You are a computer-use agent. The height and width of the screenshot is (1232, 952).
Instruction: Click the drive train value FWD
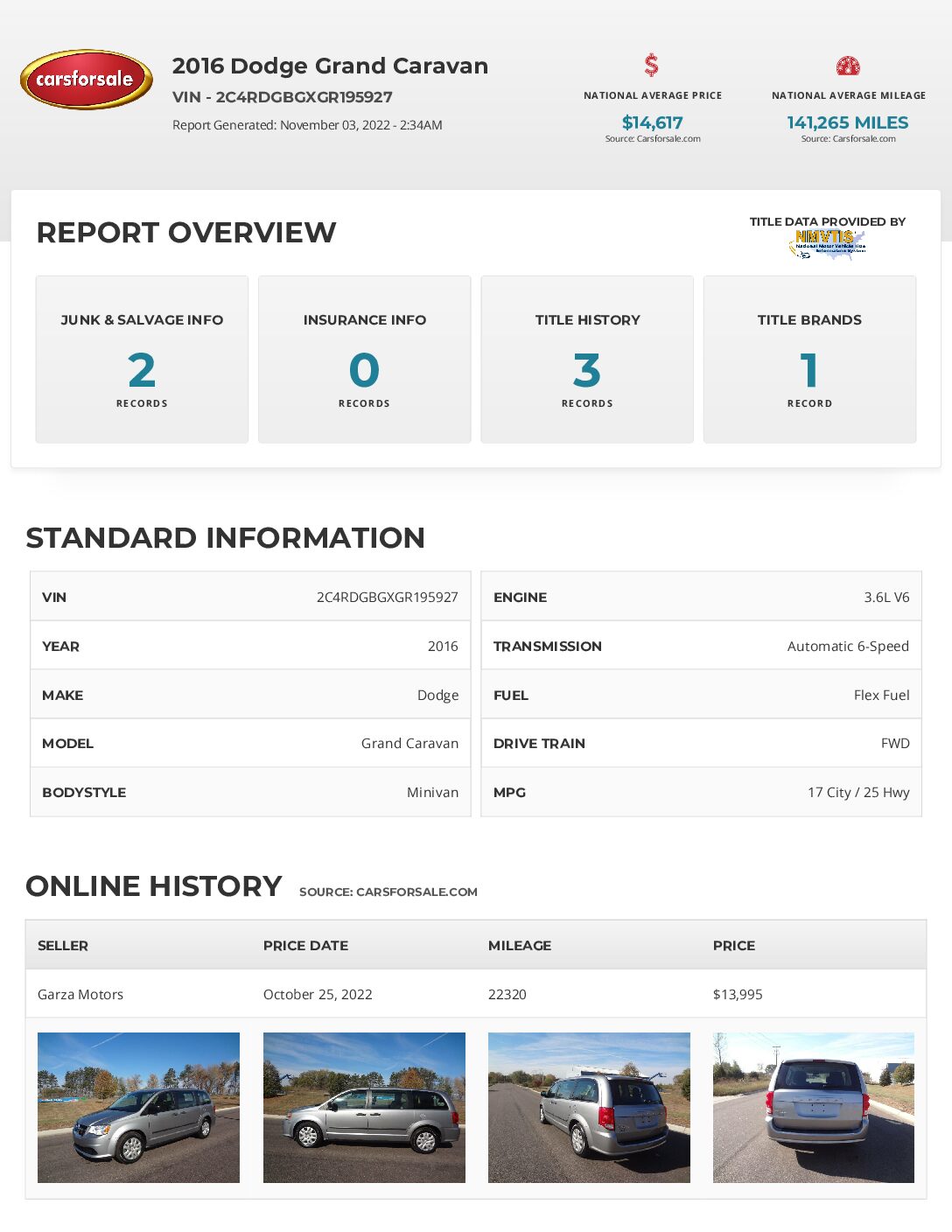pos(895,743)
